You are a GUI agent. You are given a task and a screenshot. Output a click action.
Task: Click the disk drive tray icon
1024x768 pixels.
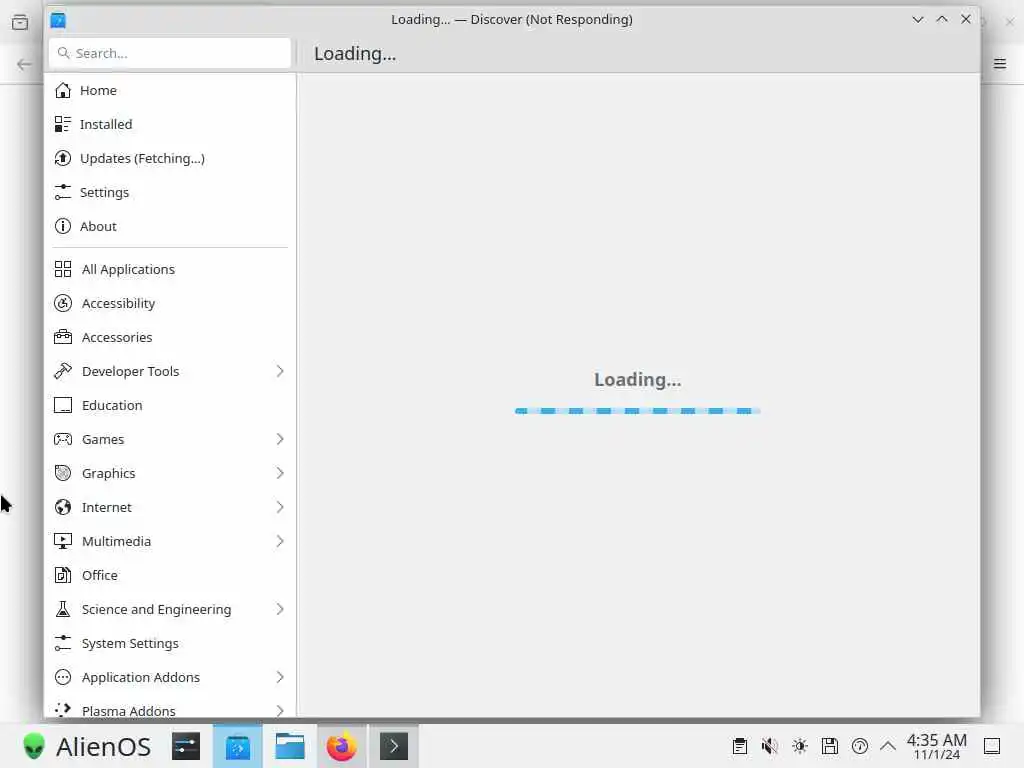[x=830, y=746]
